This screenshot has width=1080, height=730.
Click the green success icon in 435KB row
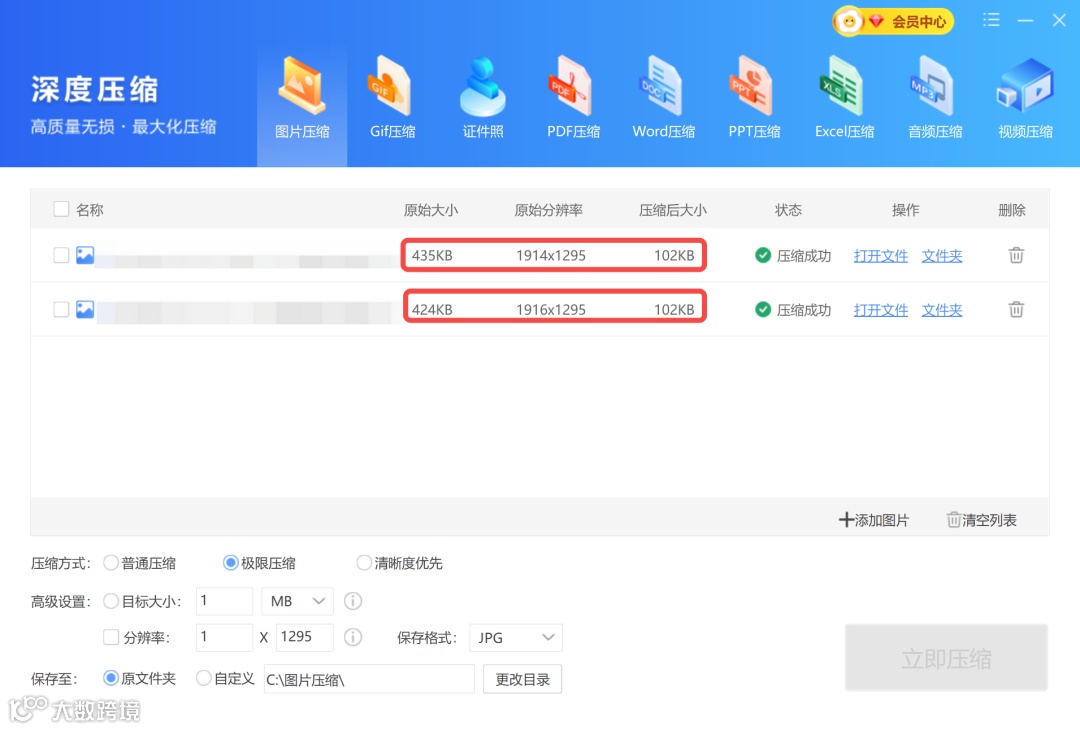point(762,256)
